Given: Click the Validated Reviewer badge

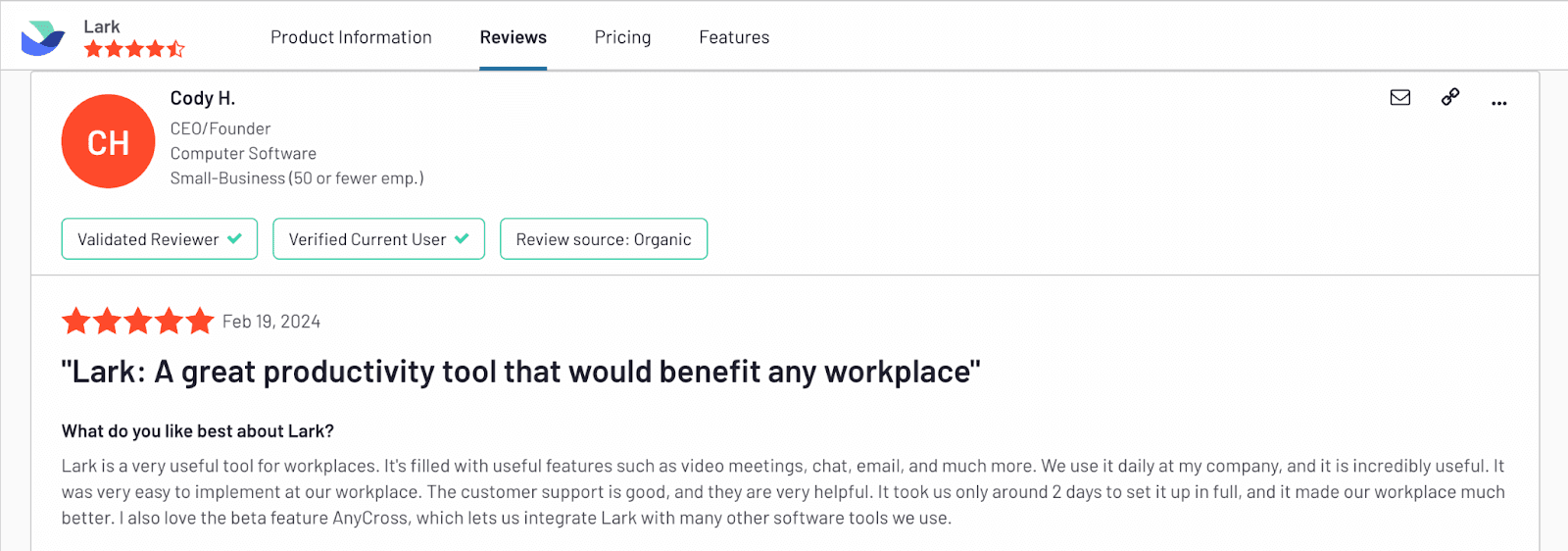Looking at the screenshot, I should pyautogui.click(x=160, y=239).
